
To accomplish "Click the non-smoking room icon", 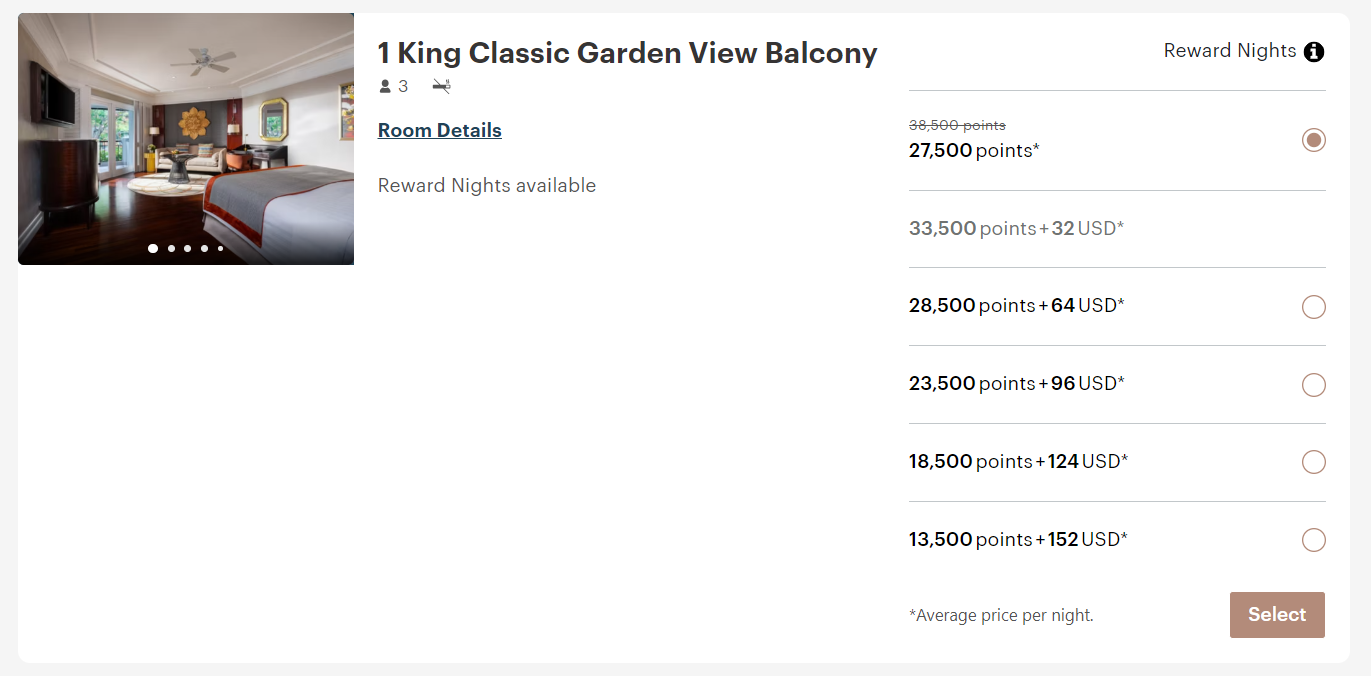I will click(x=440, y=86).
